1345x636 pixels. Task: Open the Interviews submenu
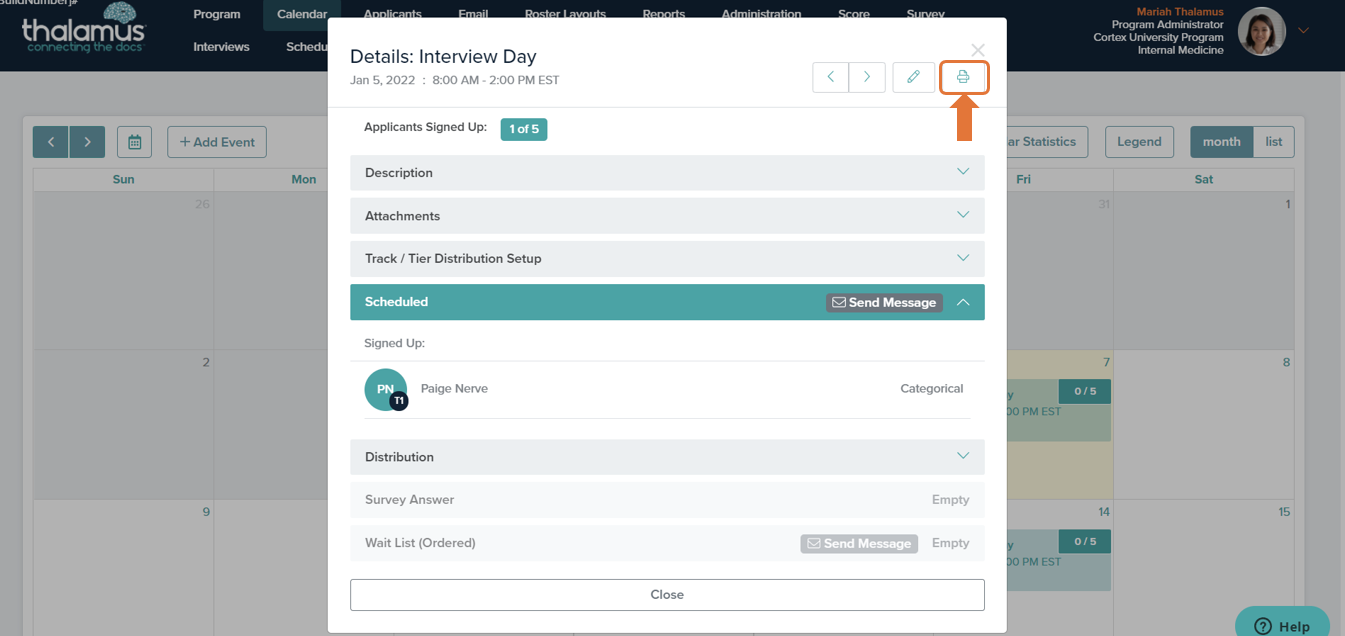click(222, 46)
